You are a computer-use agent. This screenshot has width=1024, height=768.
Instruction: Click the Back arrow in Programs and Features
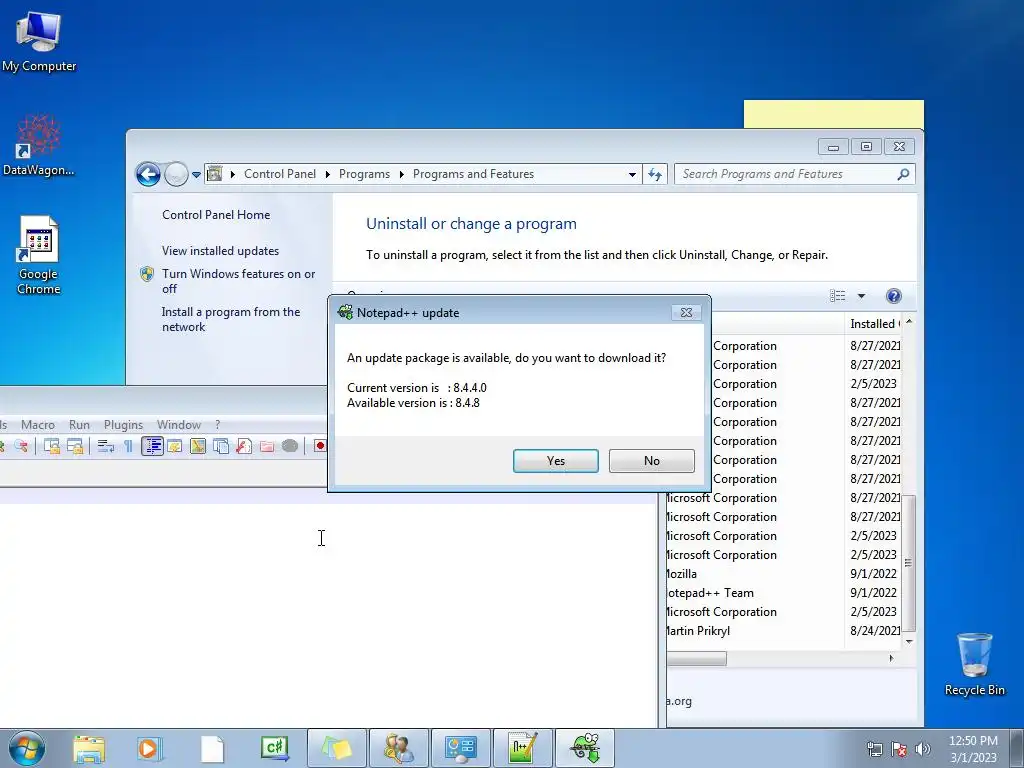[148, 174]
